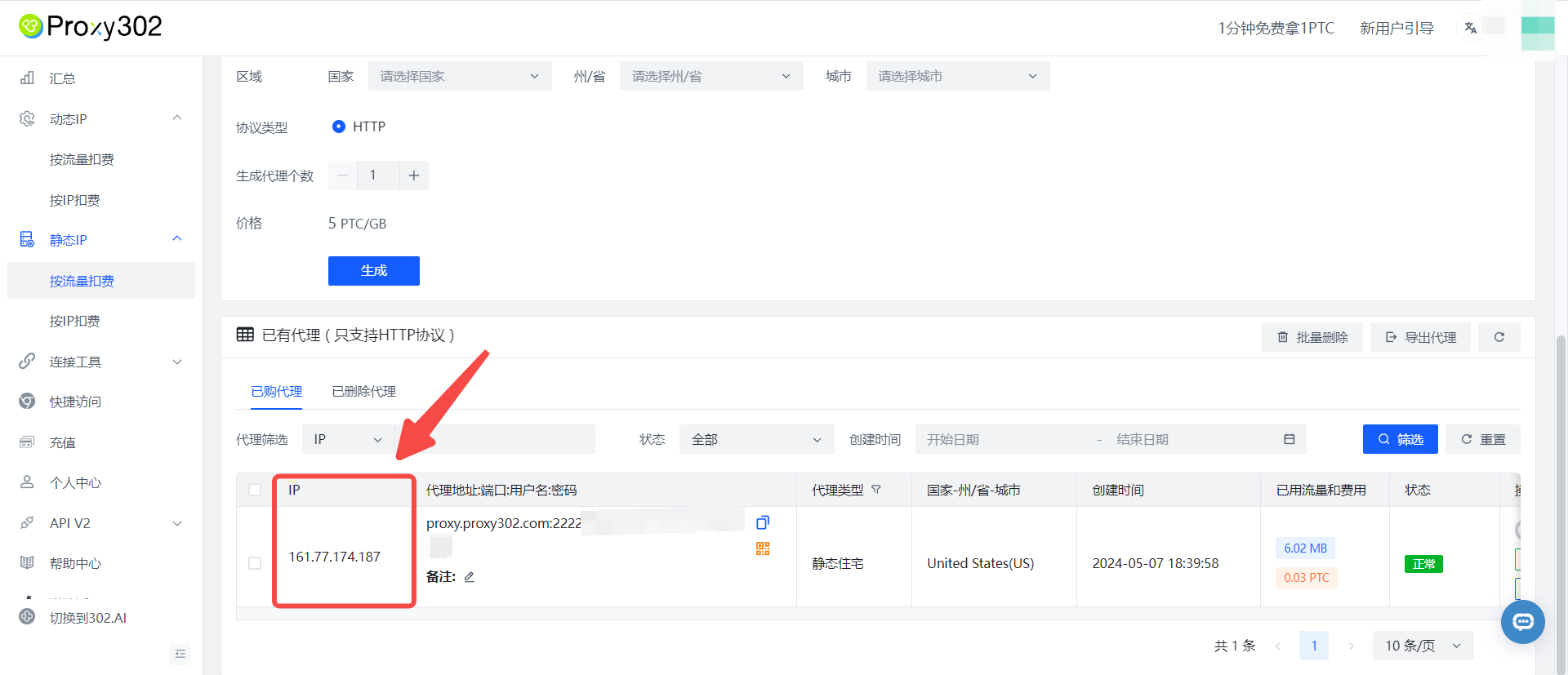Click the 正常 status tag
Screen dimensions: 1568x675
[x=1423, y=564]
